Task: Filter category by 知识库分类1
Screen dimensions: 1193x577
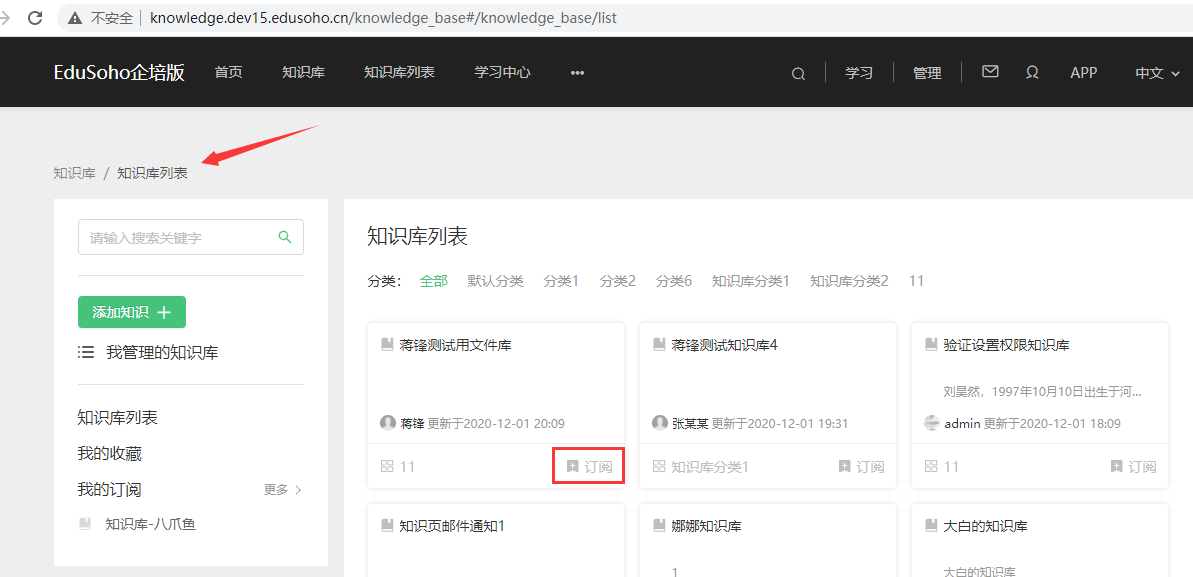Action: tap(751, 281)
